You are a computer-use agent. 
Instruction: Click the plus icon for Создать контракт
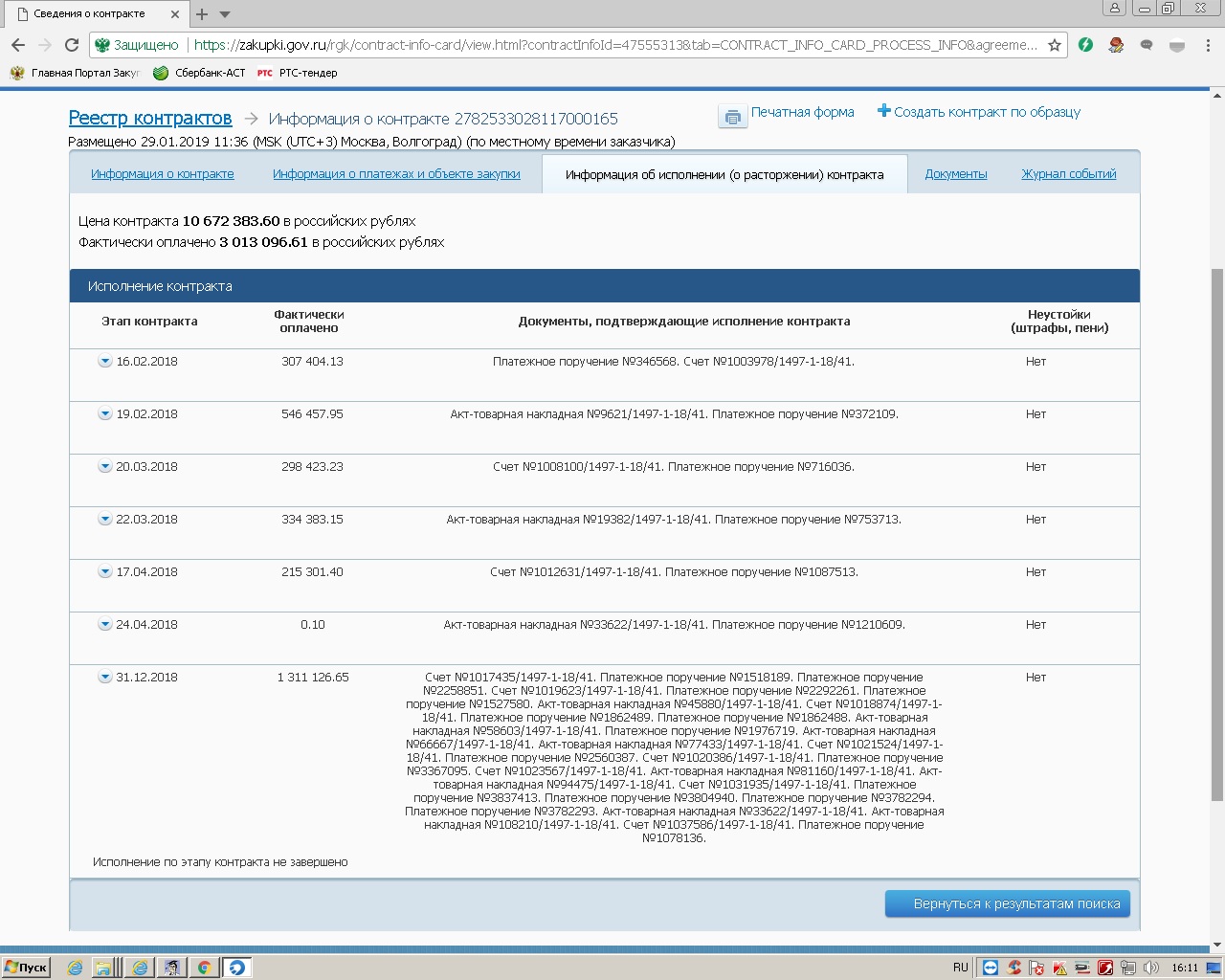[883, 111]
